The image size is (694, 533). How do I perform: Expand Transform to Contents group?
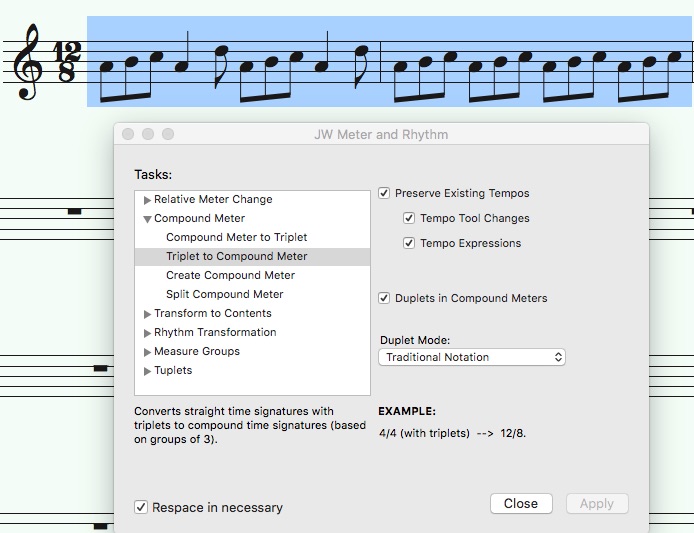point(148,314)
